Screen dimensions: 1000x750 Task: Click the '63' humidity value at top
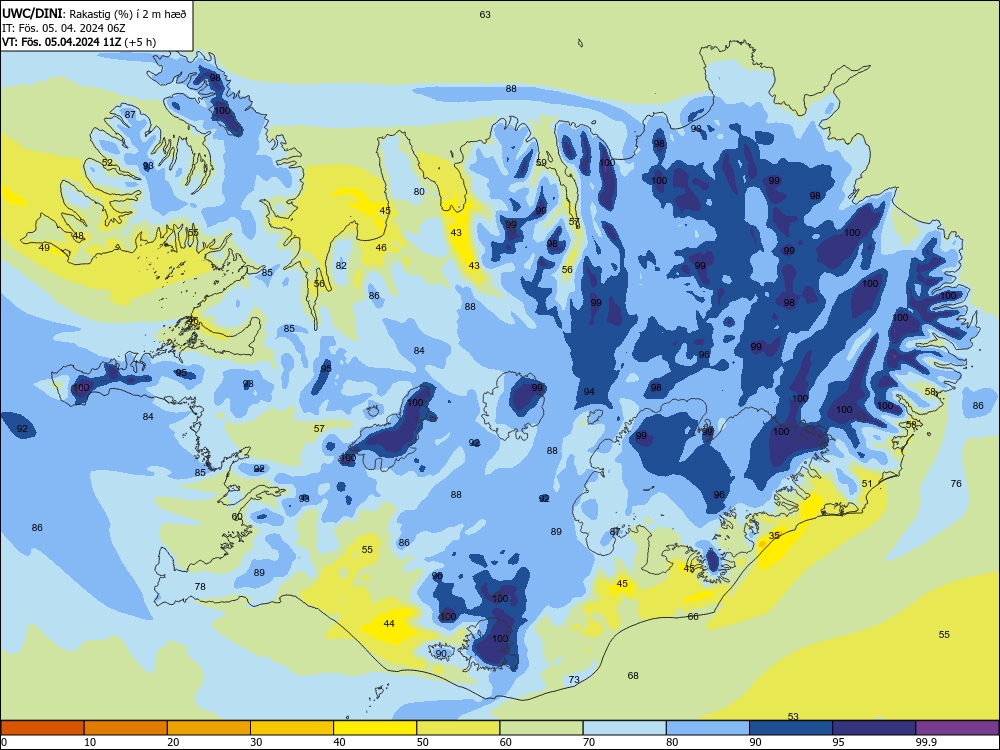[x=485, y=15]
